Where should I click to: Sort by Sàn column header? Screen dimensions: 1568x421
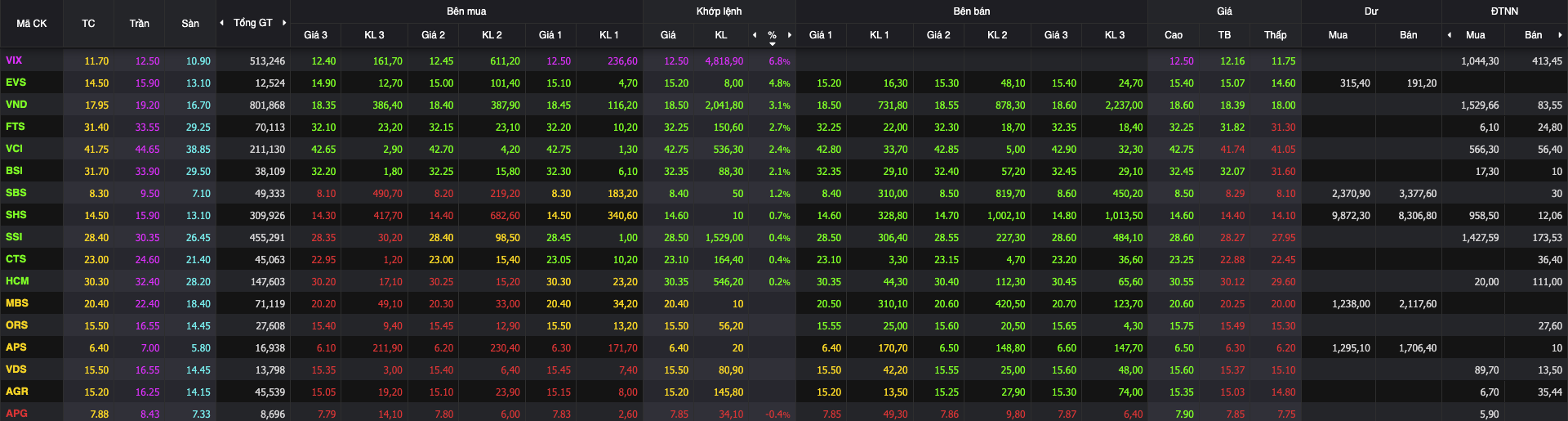190,24
